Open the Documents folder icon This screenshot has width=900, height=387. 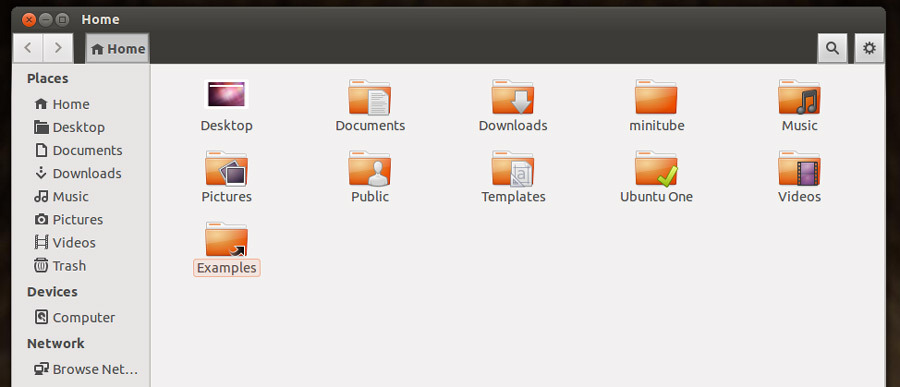370,98
